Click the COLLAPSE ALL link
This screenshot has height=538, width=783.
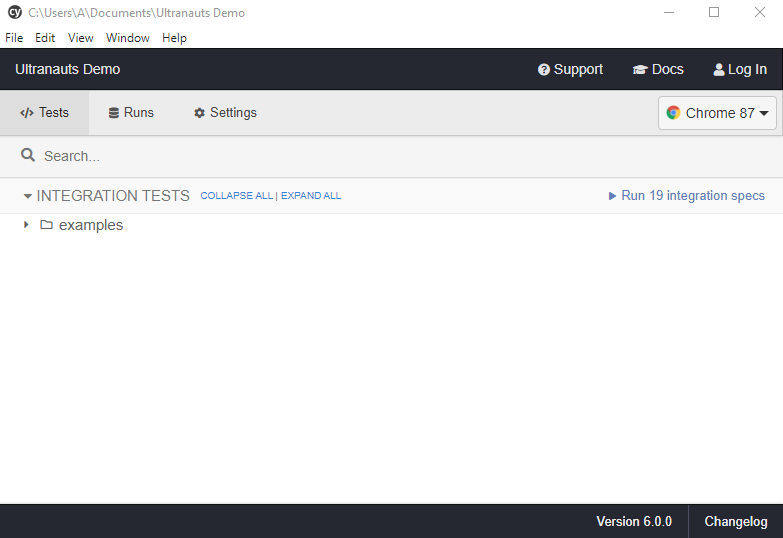click(x=236, y=196)
